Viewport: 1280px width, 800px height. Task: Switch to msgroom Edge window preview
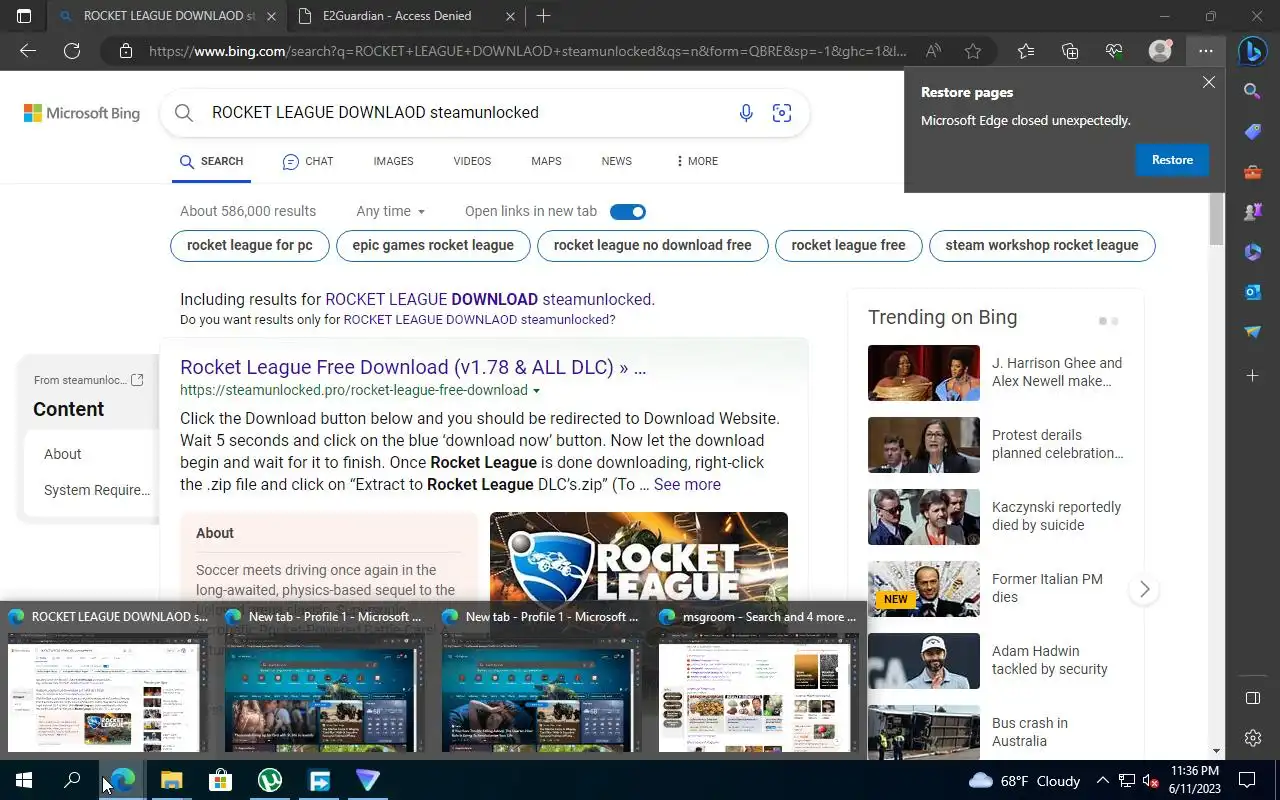[758, 683]
